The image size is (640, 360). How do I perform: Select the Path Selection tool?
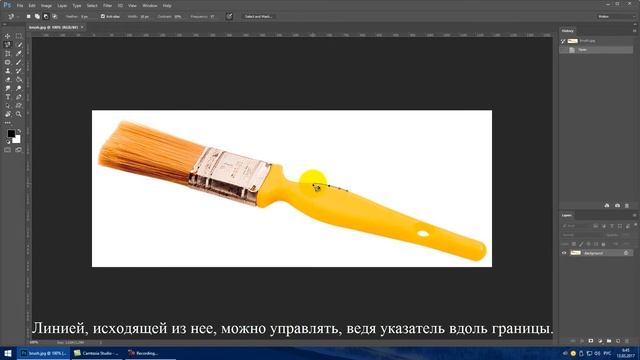click(7, 105)
